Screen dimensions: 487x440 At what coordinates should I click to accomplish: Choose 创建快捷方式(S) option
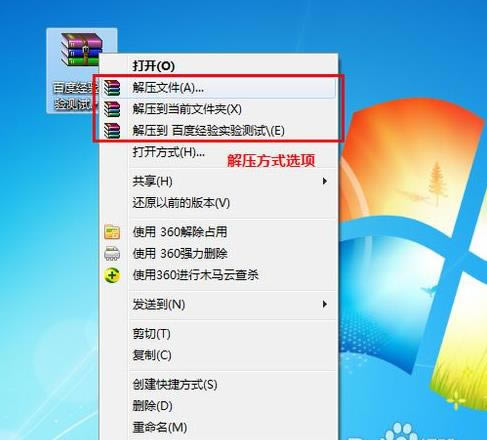click(218, 385)
